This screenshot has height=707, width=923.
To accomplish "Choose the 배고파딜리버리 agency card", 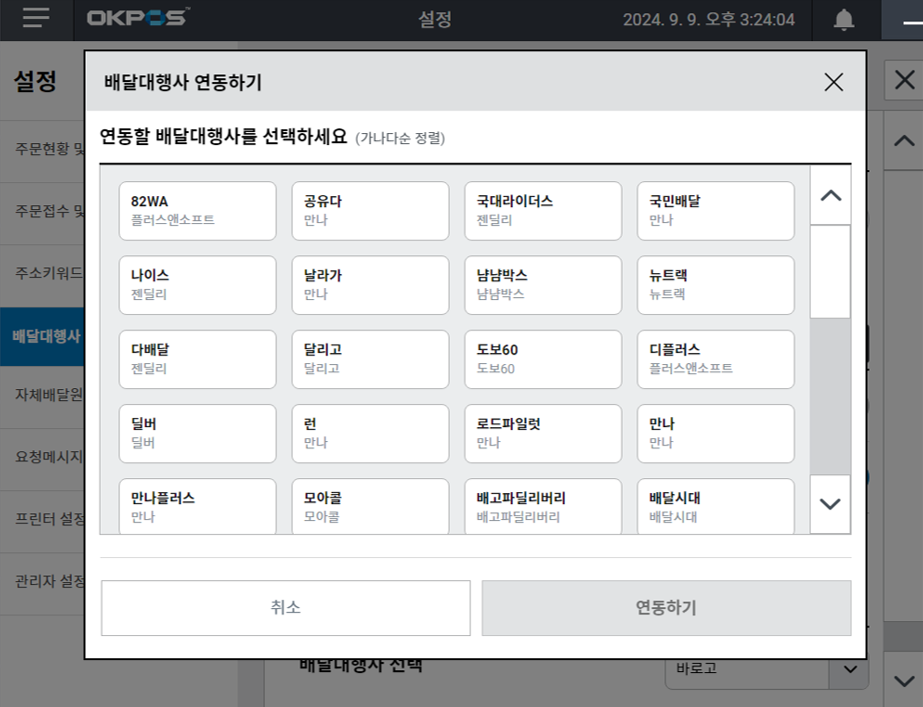I will pyautogui.click(x=543, y=506).
